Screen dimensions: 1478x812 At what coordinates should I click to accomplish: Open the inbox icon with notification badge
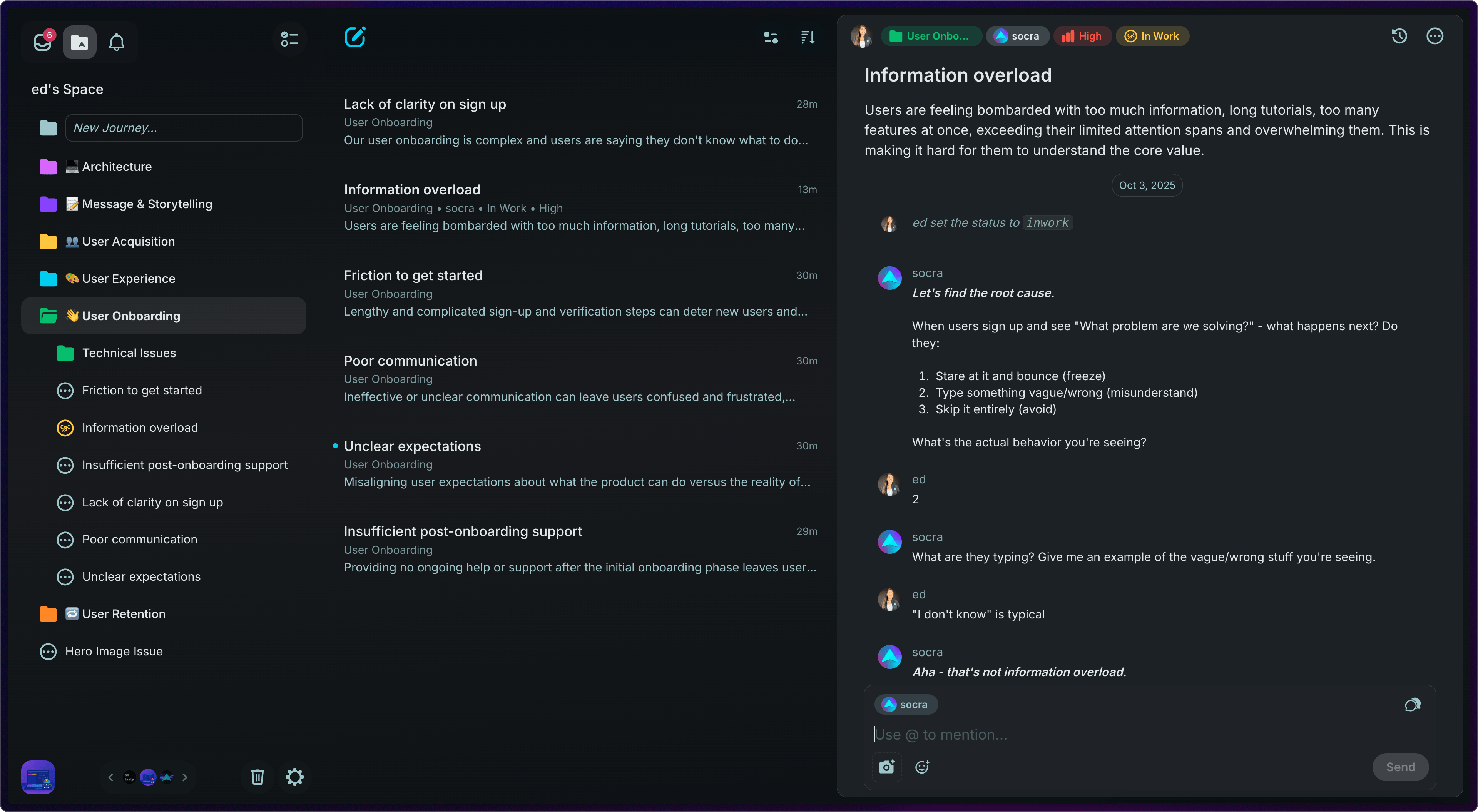tap(42, 41)
